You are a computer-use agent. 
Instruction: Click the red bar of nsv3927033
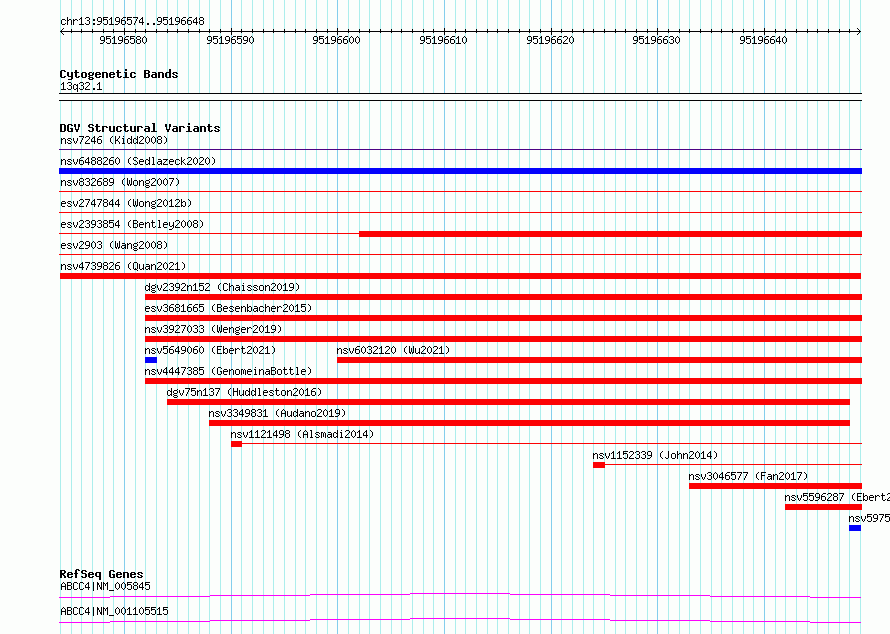(x=503, y=339)
